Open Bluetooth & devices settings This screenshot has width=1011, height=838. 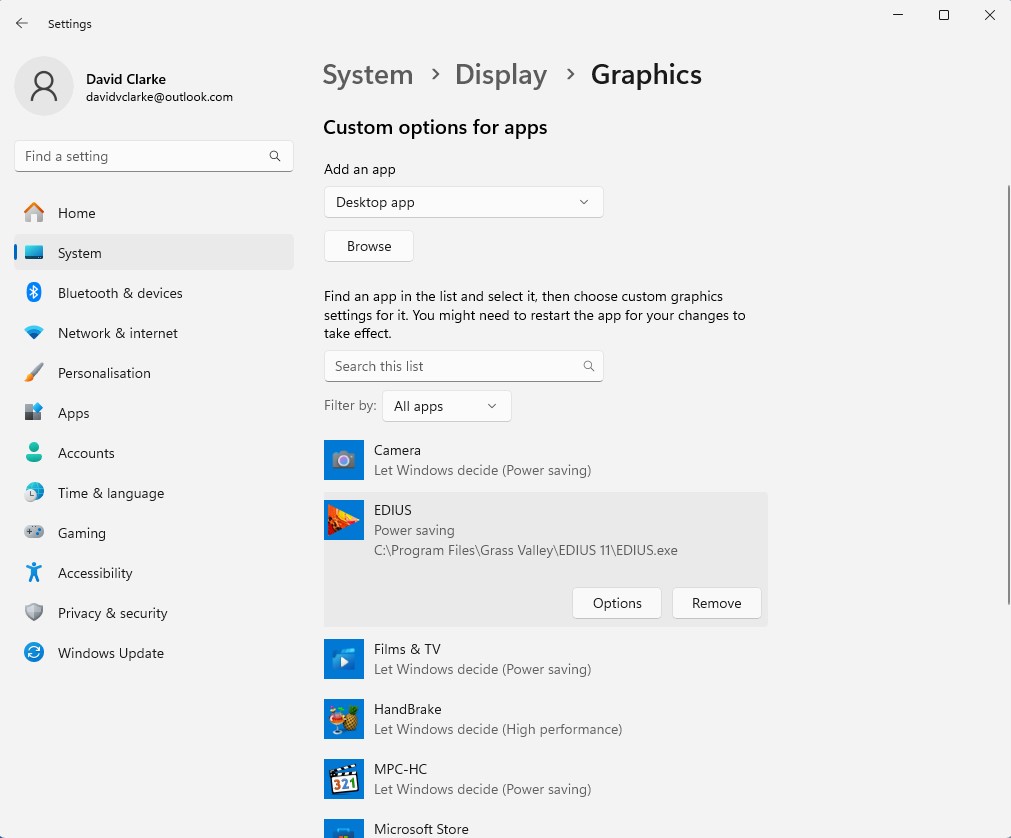[153, 293]
